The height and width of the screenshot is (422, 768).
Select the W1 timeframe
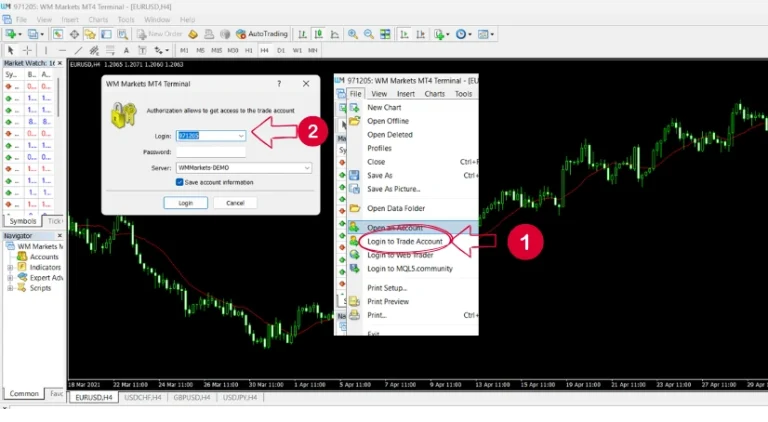297,50
